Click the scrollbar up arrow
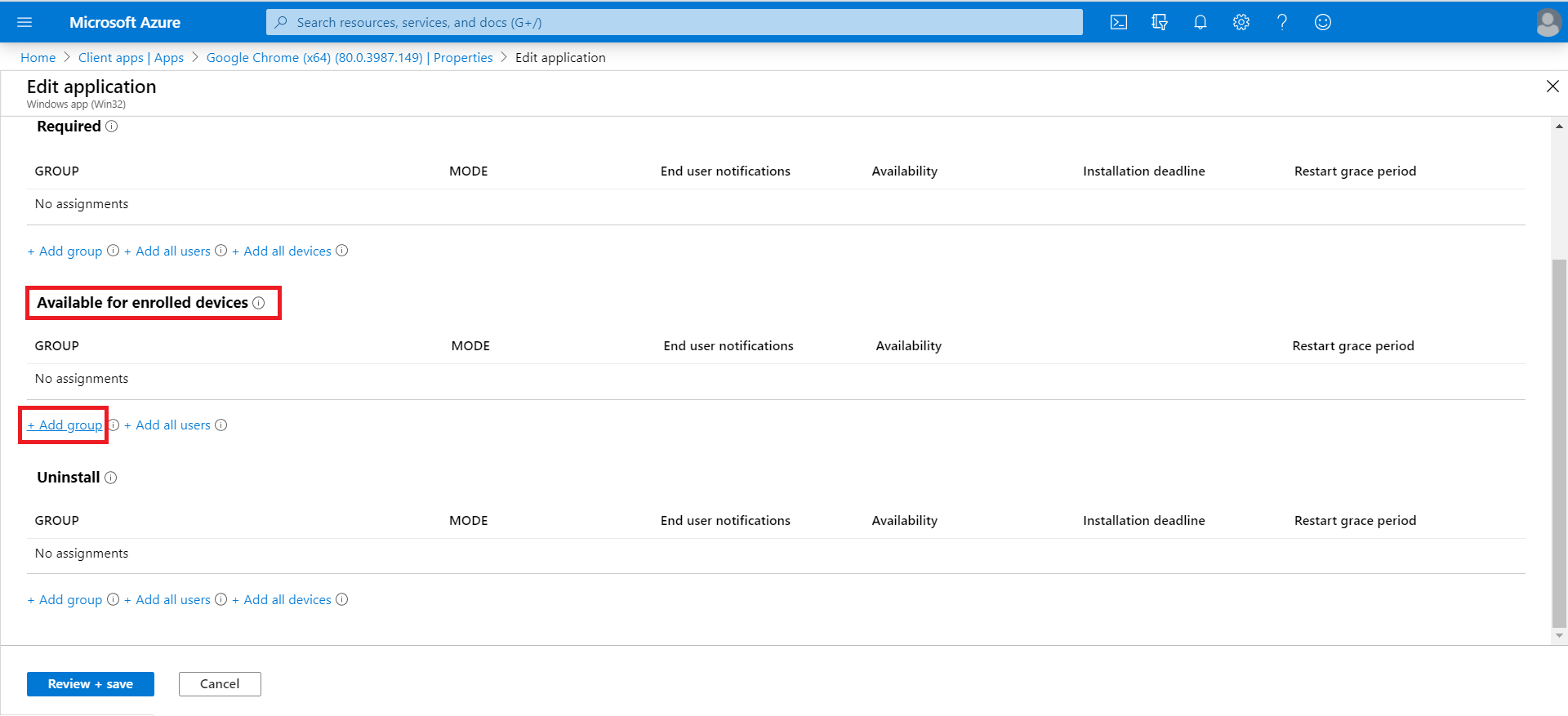 point(1559,127)
